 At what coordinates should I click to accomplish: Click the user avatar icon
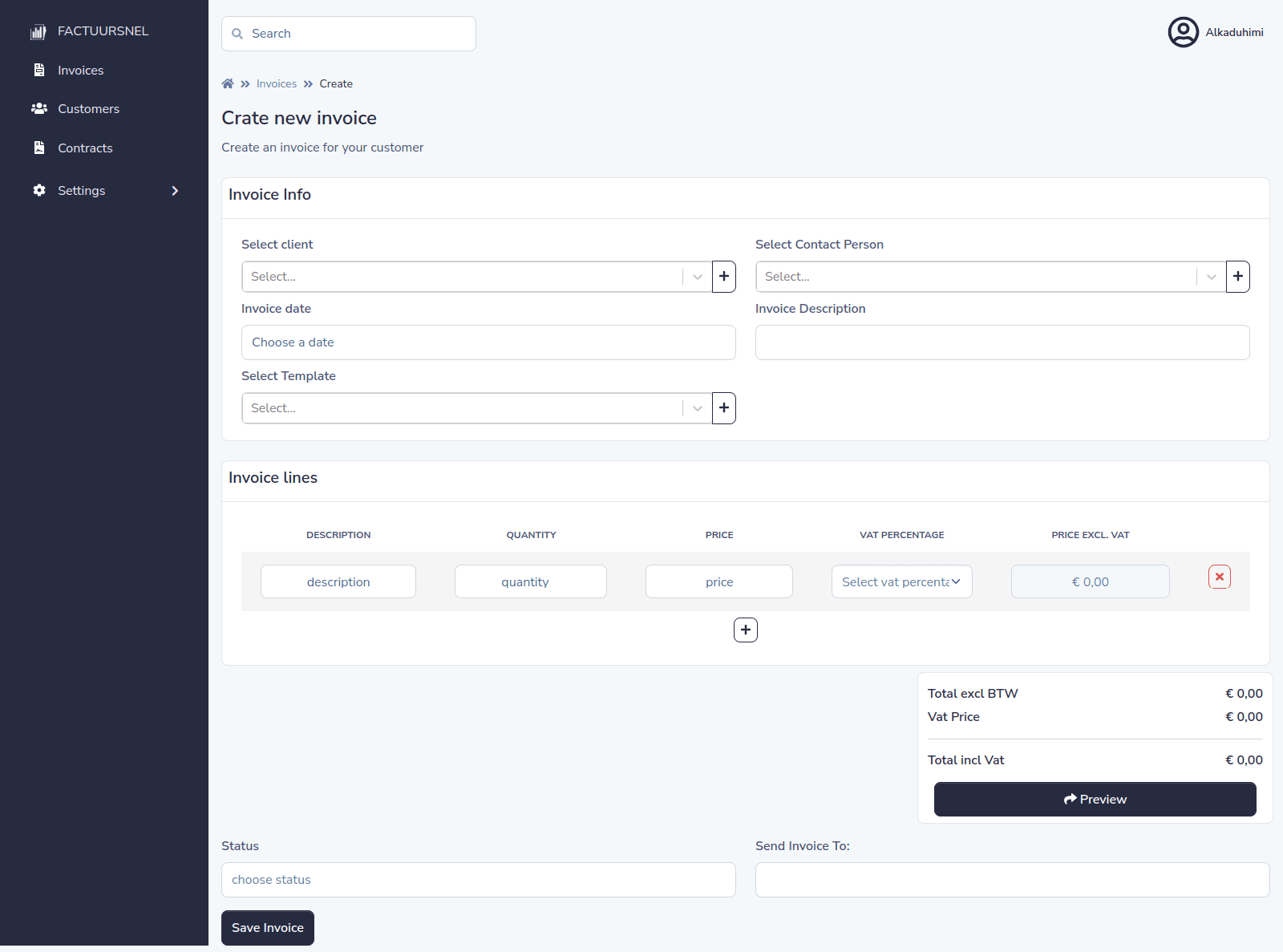1183,32
